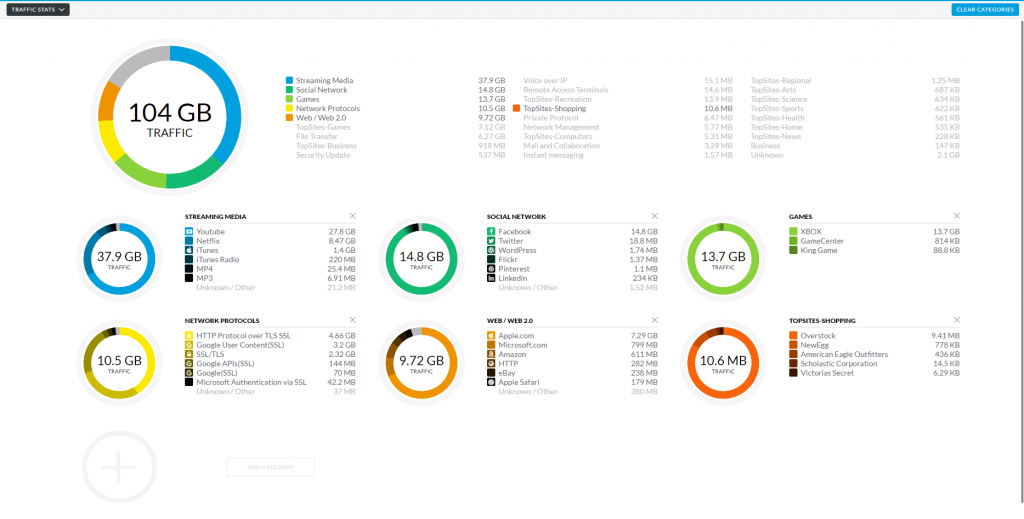Close the Streaming Media category panel
Screen dimensions: 1024x519
click(352, 216)
